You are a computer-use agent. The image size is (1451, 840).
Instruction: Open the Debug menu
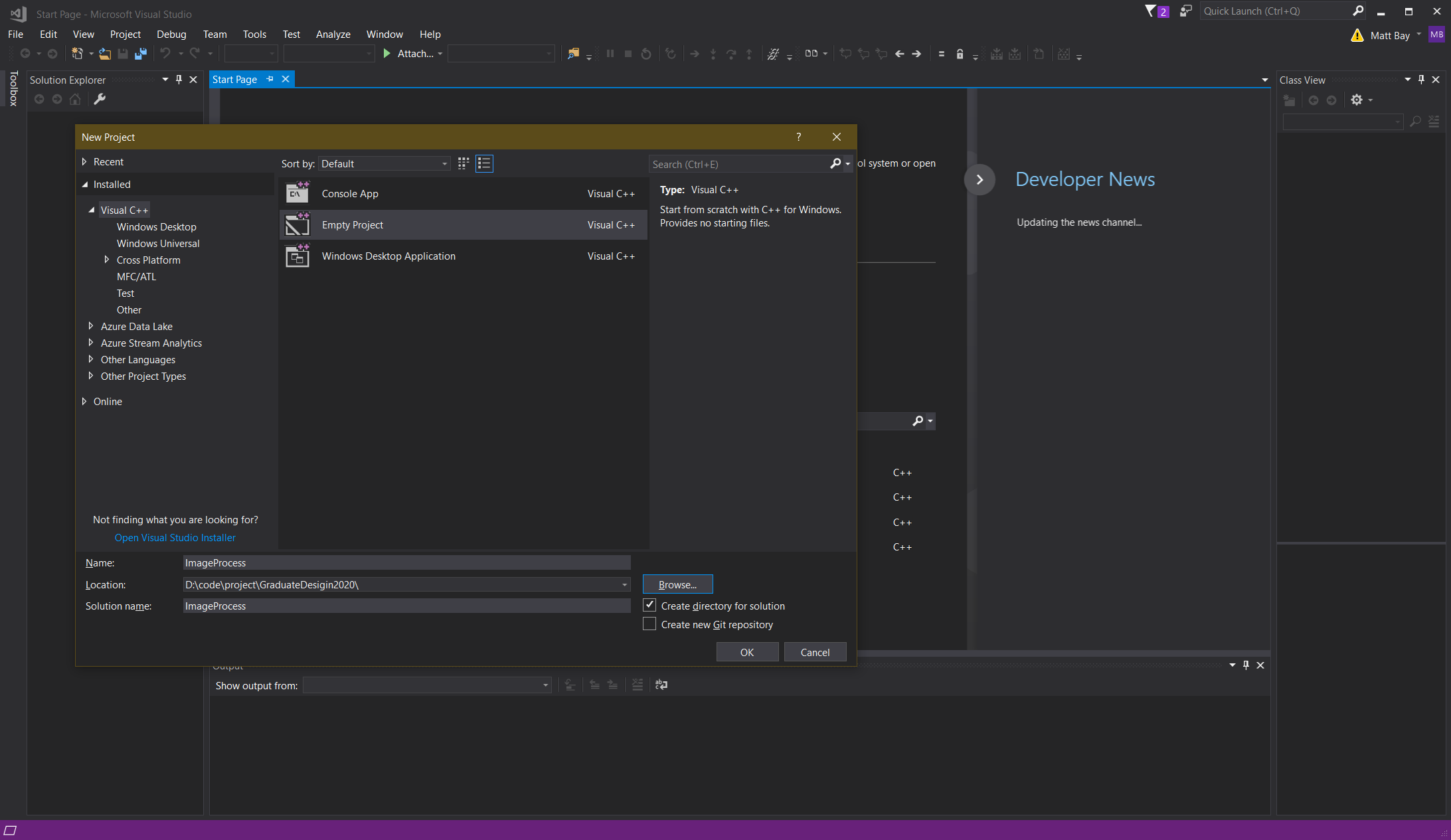(170, 33)
